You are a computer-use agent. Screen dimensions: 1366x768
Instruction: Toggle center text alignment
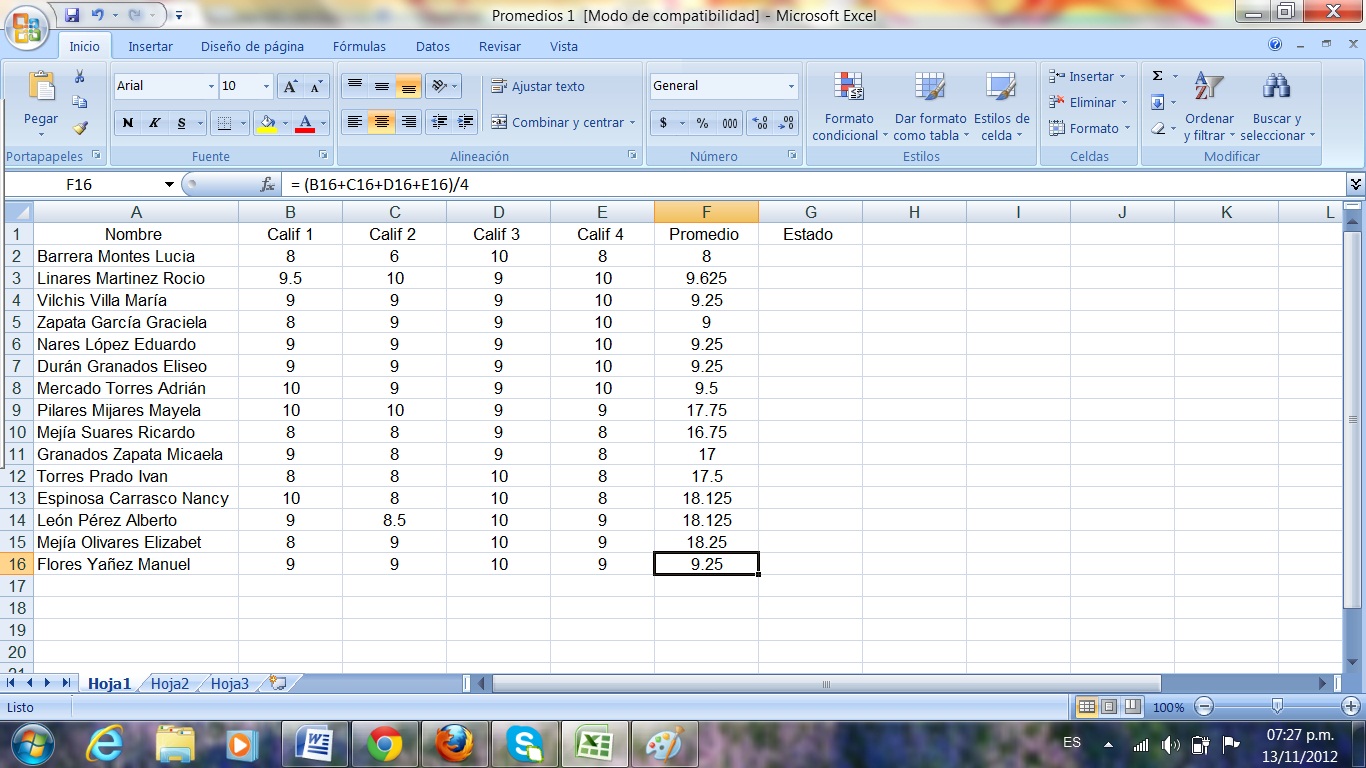point(381,123)
